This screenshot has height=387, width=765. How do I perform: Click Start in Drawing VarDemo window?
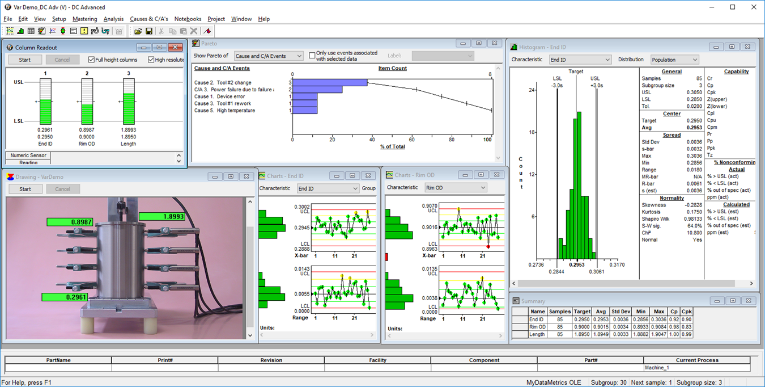click(x=25, y=189)
